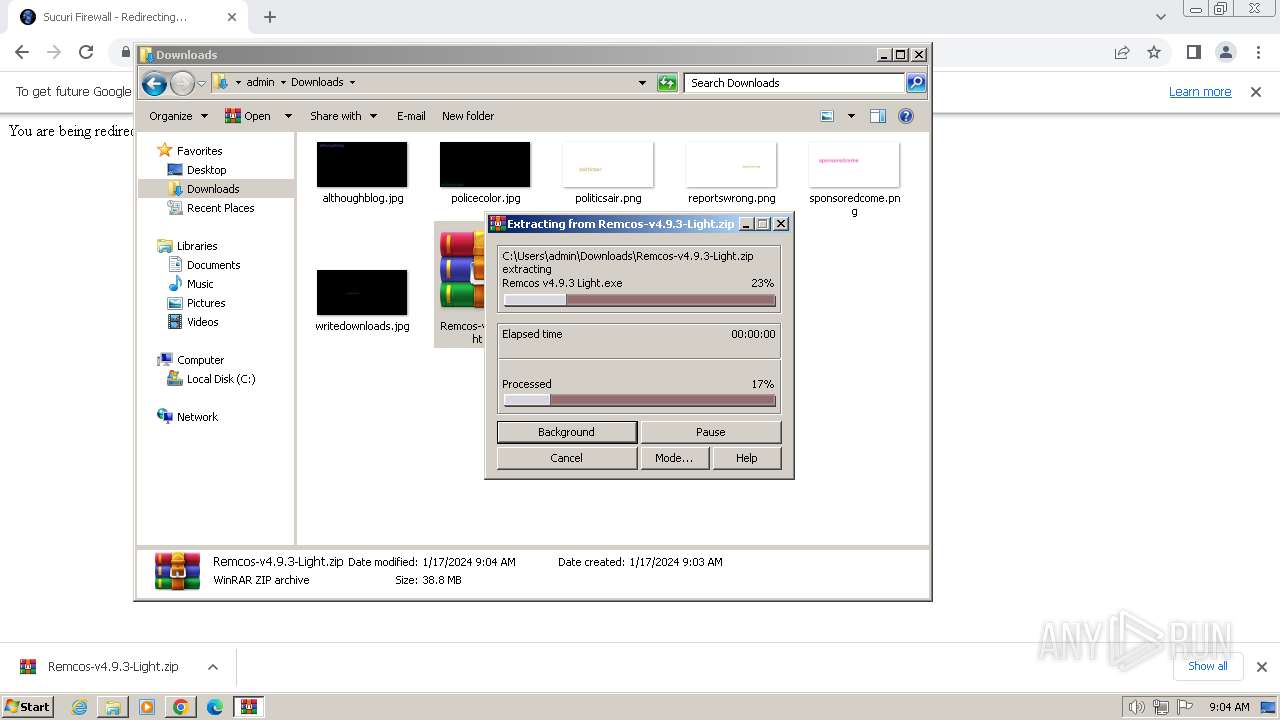Click the Search Downloads input field
1280x720 pixels.
(x=795, y=83)
